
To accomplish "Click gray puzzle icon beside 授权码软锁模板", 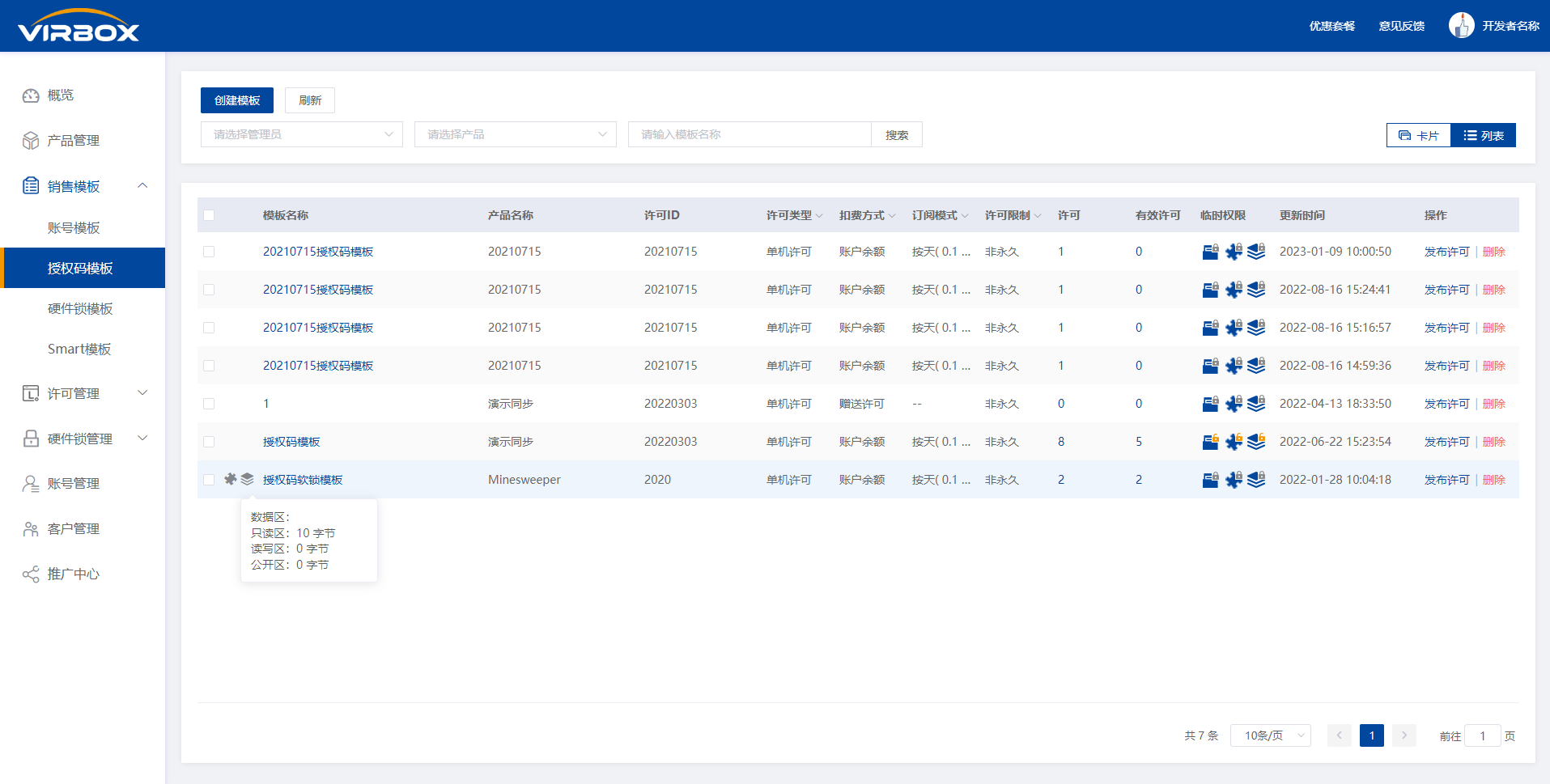I will (x=231, y=479).
